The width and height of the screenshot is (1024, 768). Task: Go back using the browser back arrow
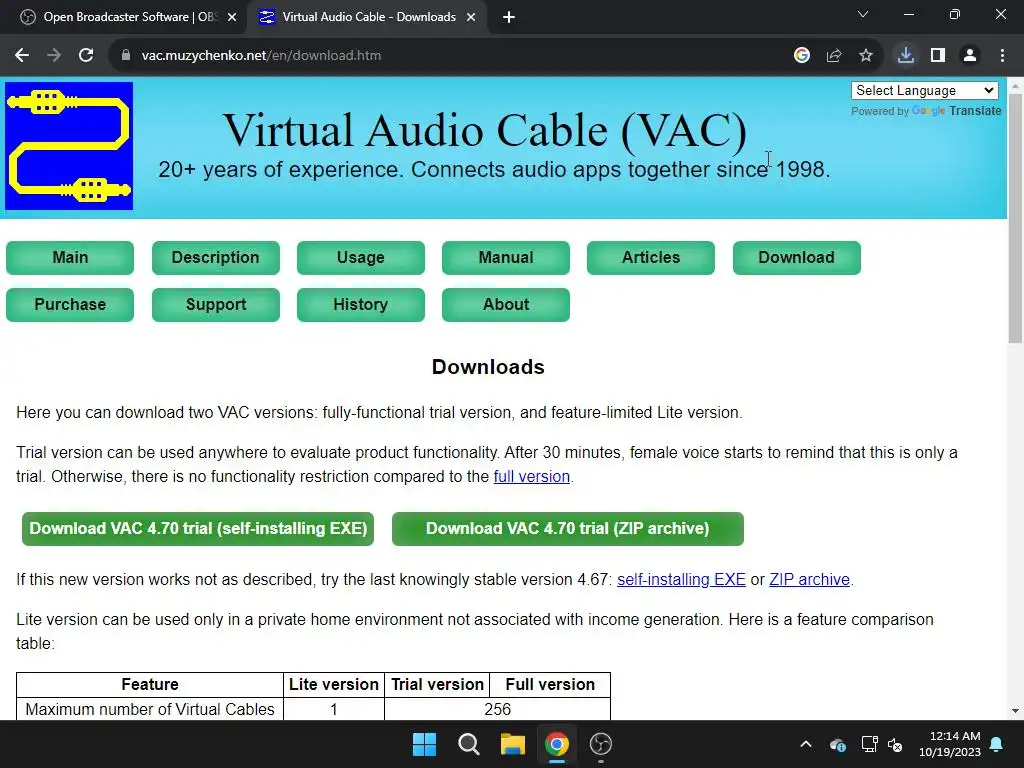[22, 56]
